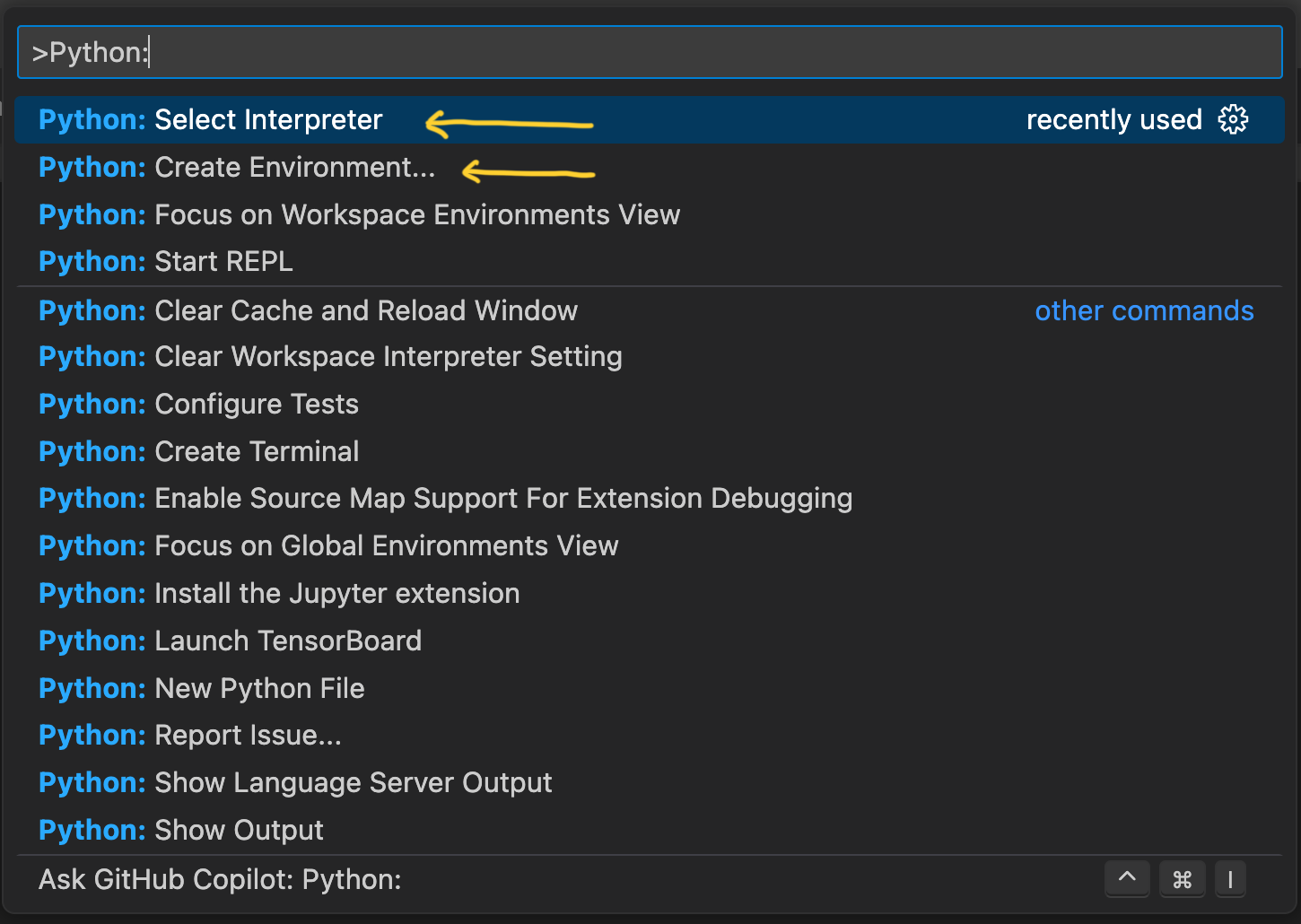Run Python: Select Interpreter command
Screen dimensions: 1301x924
650,119
